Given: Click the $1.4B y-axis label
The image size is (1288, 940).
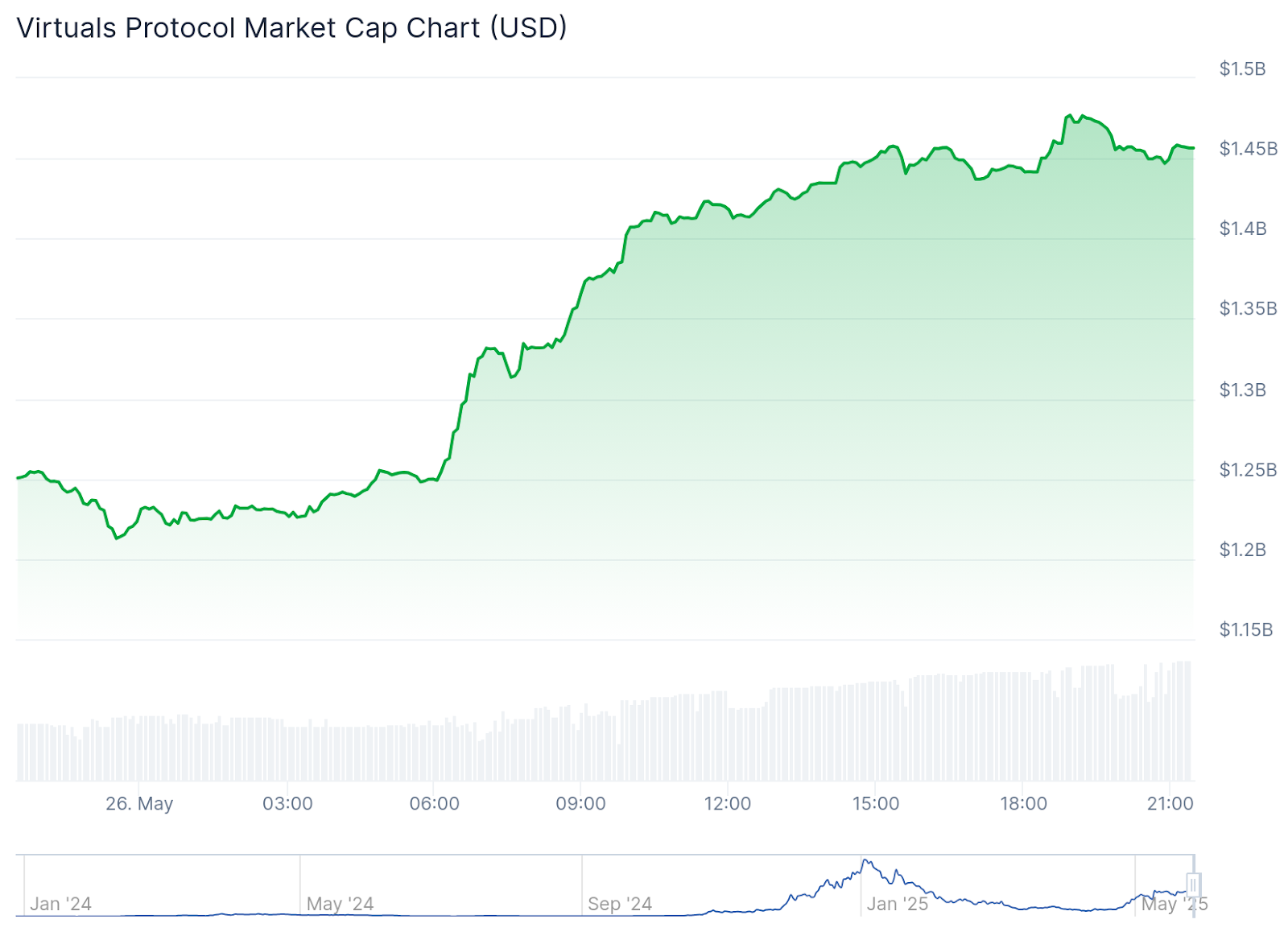Looking at the screenshot, I should tap(1243, 229).
